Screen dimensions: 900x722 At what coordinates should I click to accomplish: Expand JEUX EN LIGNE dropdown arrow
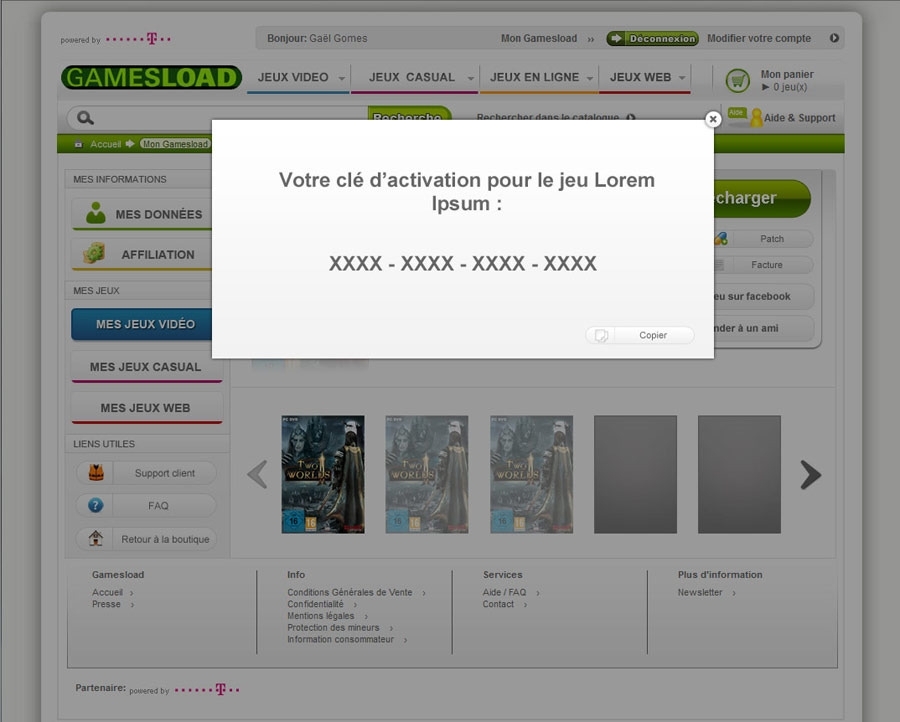589,78
